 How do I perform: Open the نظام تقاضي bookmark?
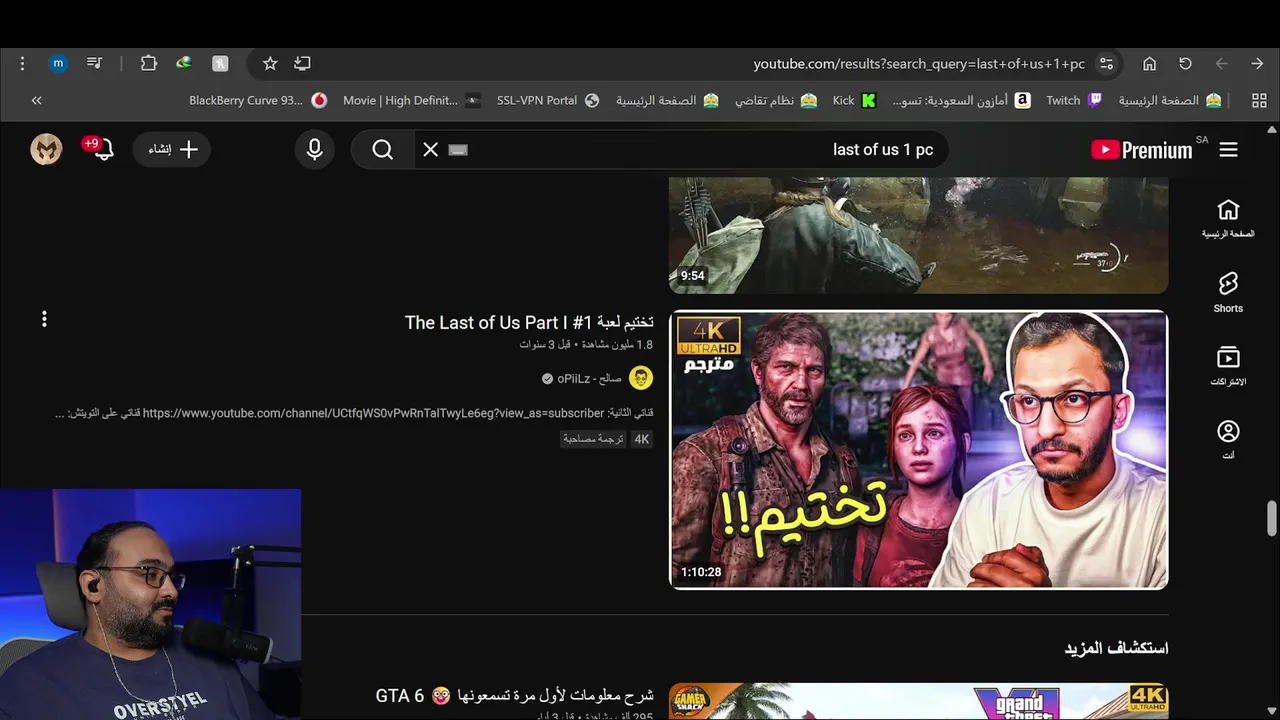(x=776, y=101)
